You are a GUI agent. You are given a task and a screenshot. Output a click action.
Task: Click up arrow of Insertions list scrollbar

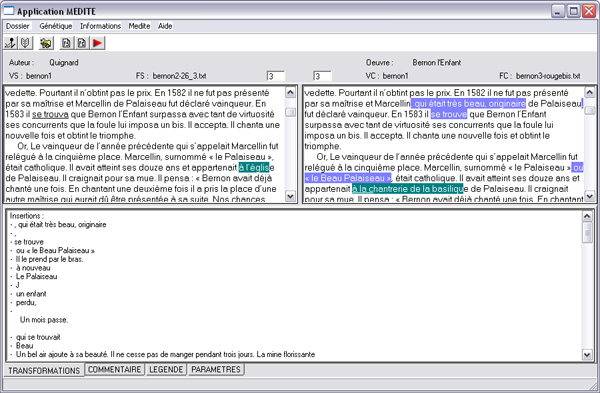[587, 216]
